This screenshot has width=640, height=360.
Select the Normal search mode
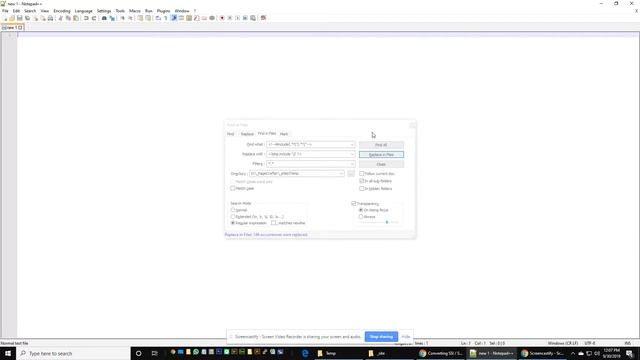pyautogui.click(x=233, y=210)
